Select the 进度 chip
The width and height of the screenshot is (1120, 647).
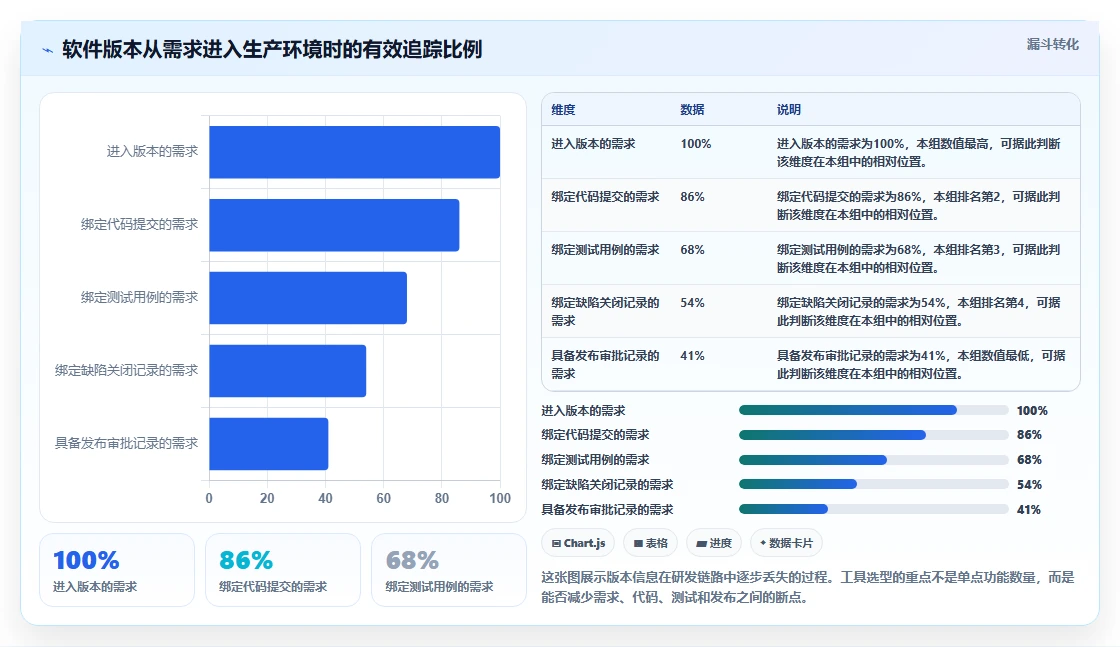coord(714,543)
